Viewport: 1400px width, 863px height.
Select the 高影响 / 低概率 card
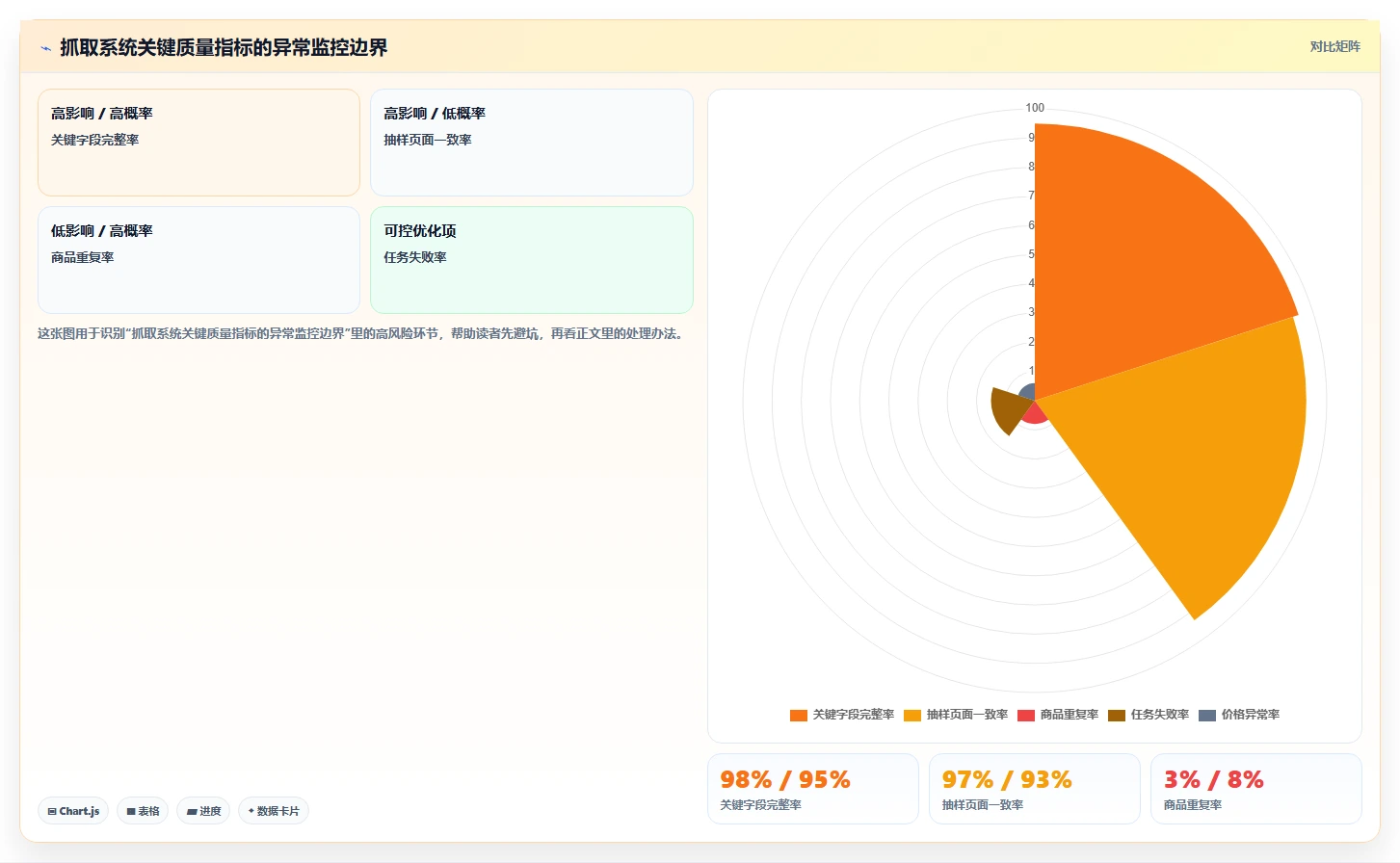pos(532,143)
